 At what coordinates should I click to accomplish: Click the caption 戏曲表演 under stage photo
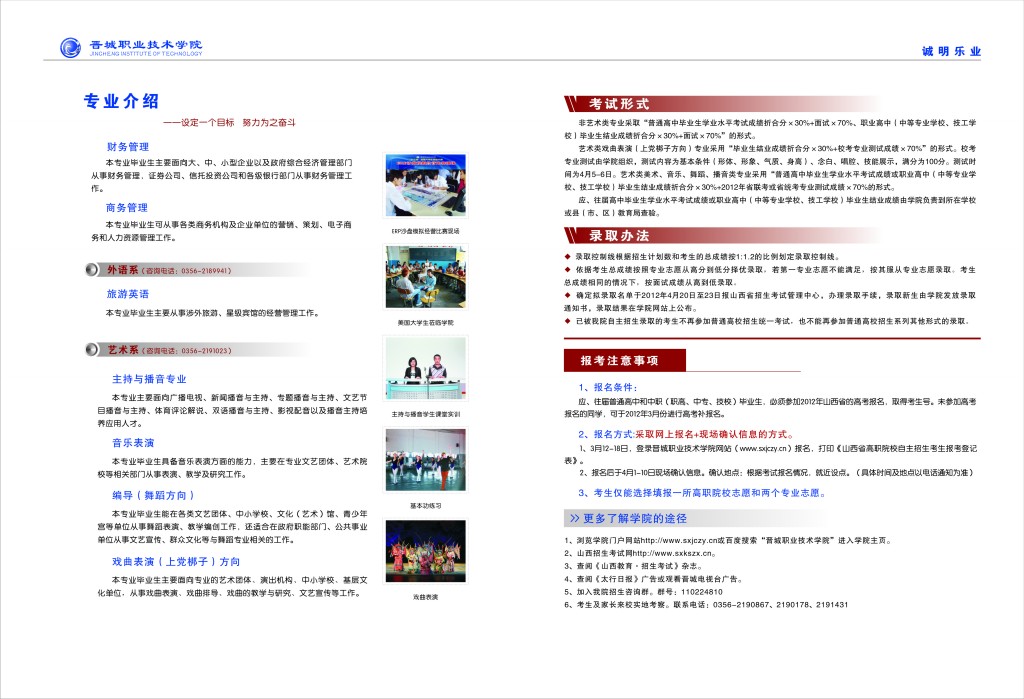click(426, 597)
